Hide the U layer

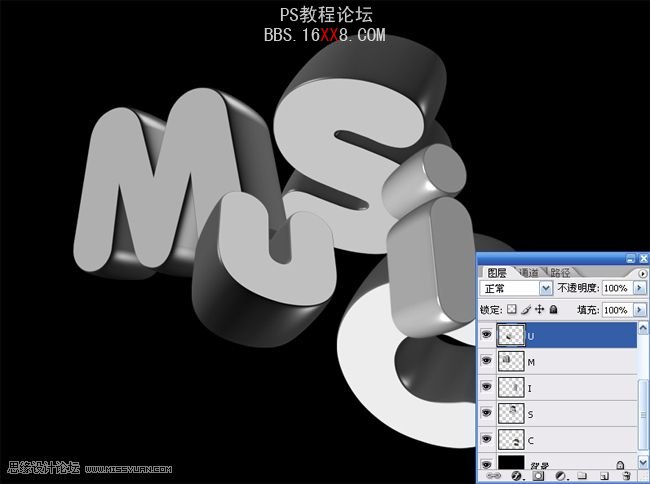(487, 335)
